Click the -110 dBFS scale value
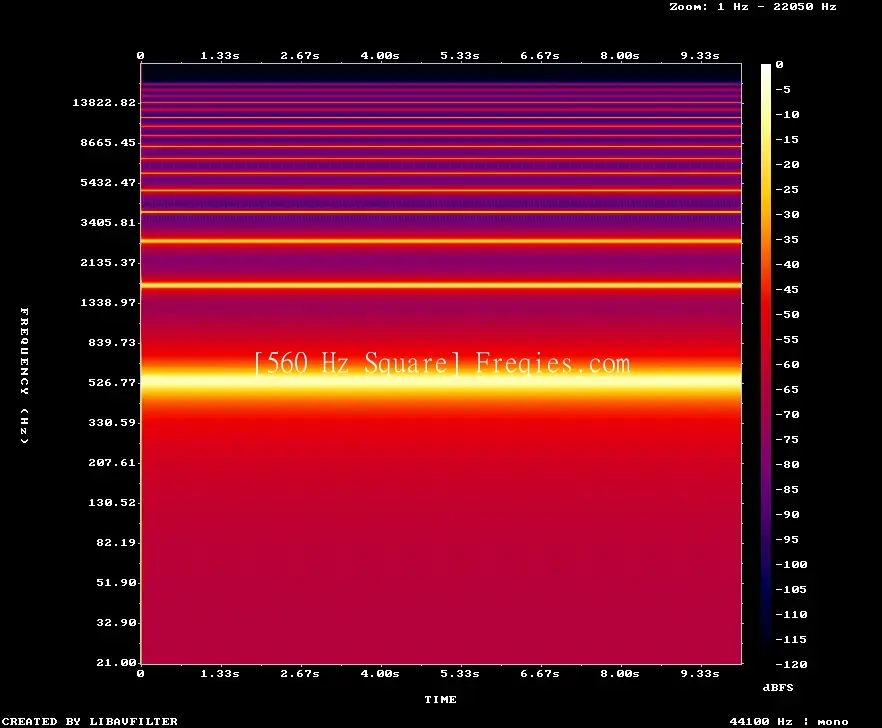Viewport: 882px width, 728px height. point(791,614)
